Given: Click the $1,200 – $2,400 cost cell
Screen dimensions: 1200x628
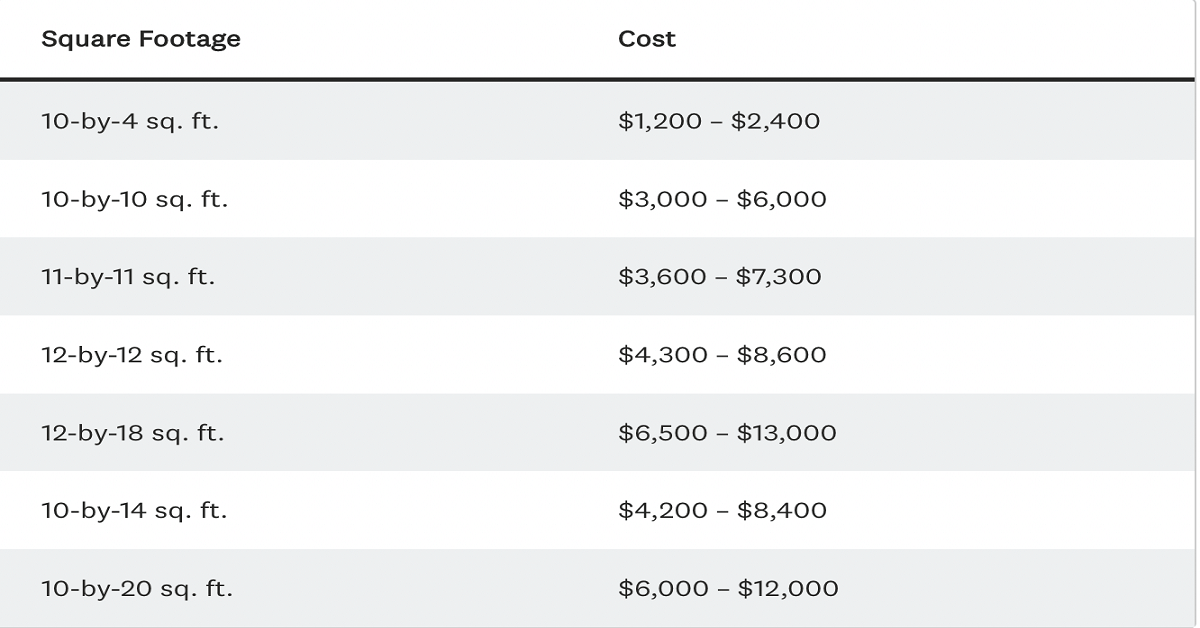Looking at the screenshot, I should tap(719, 121).
